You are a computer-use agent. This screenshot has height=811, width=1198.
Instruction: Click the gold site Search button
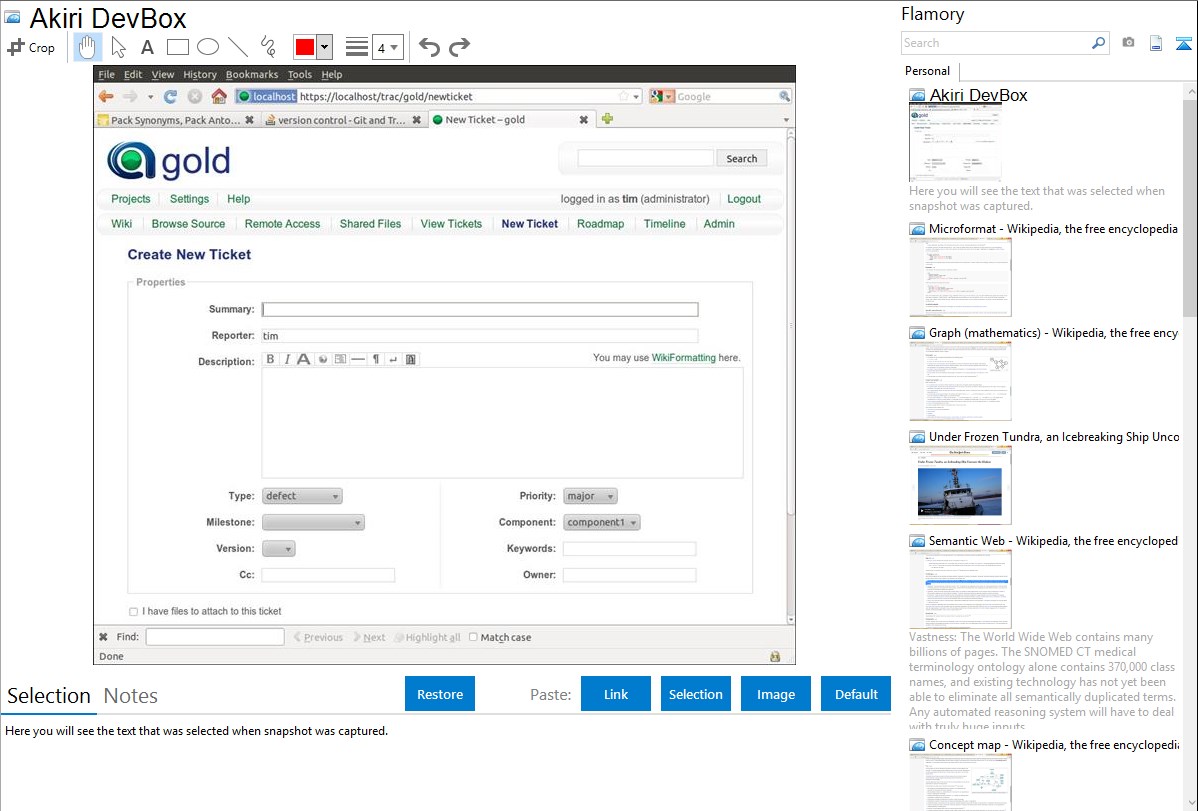click(742, 158)
